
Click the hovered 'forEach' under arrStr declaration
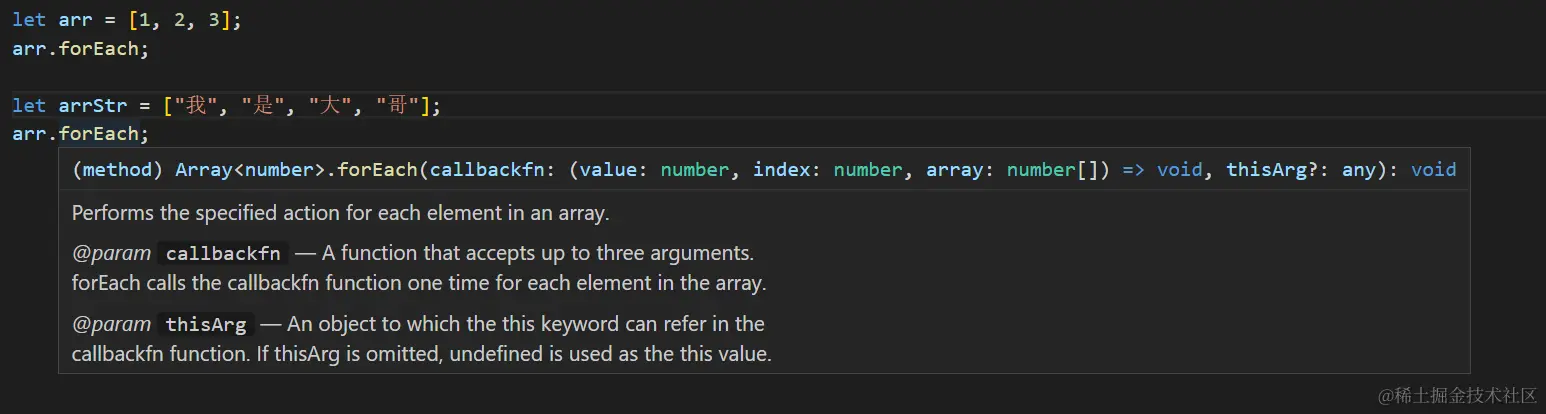point(98,133)
